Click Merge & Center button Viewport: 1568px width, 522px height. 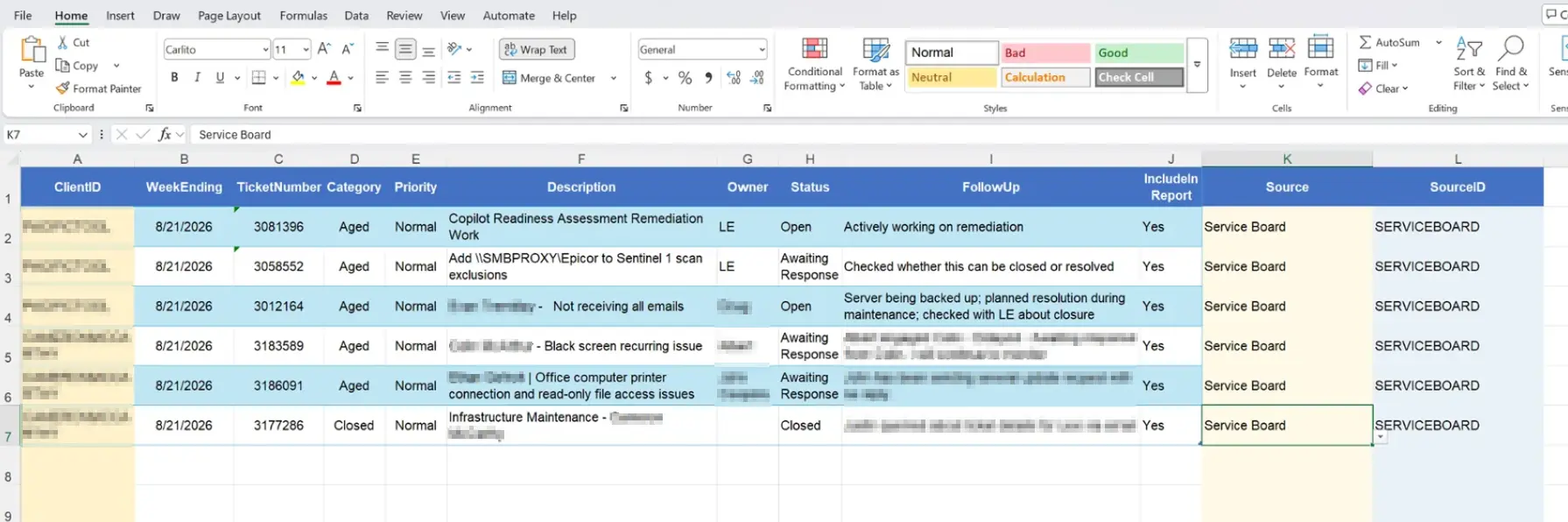[x=549, y=78]
